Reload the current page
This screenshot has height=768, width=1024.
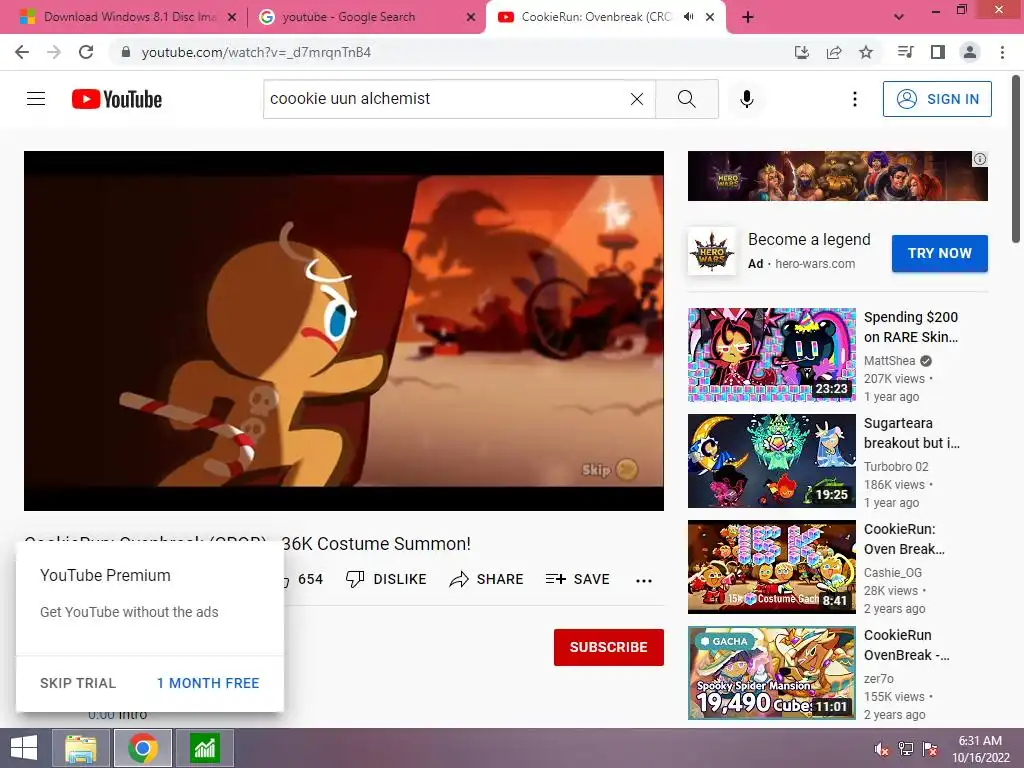pyautogui.click(x=86, y=52)
